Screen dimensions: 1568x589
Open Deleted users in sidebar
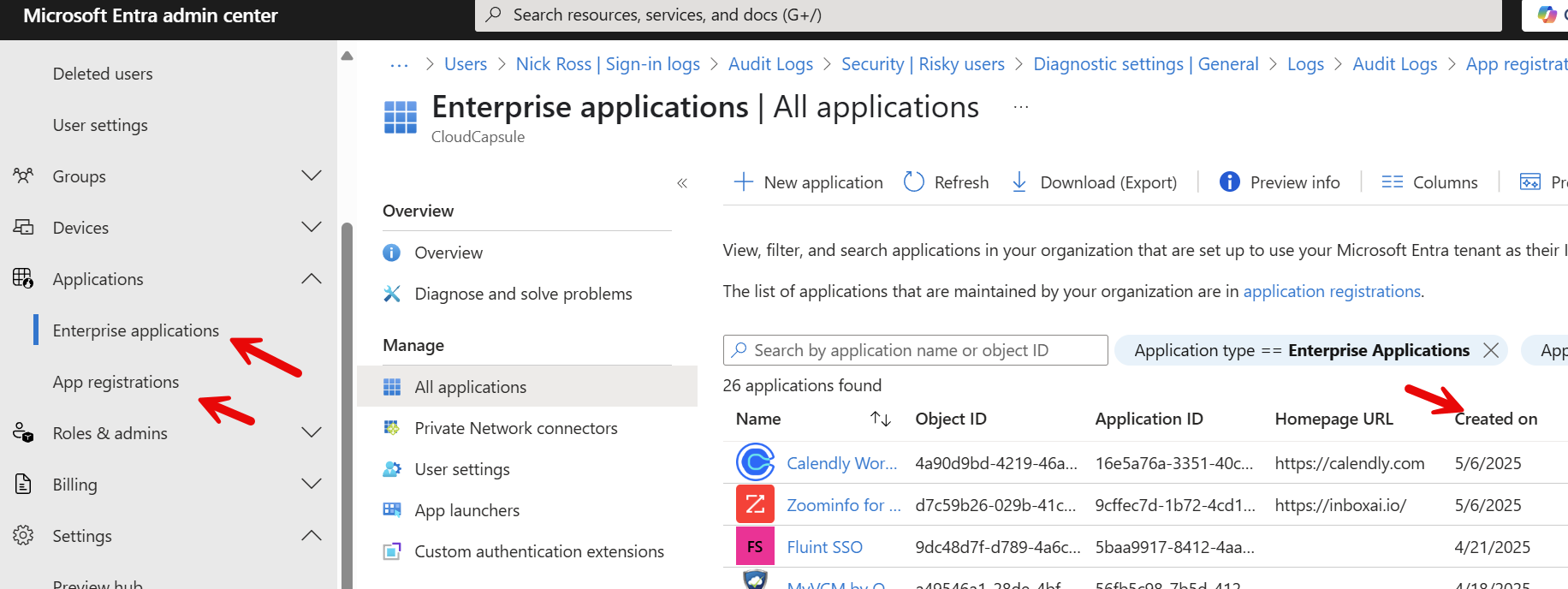103,74
